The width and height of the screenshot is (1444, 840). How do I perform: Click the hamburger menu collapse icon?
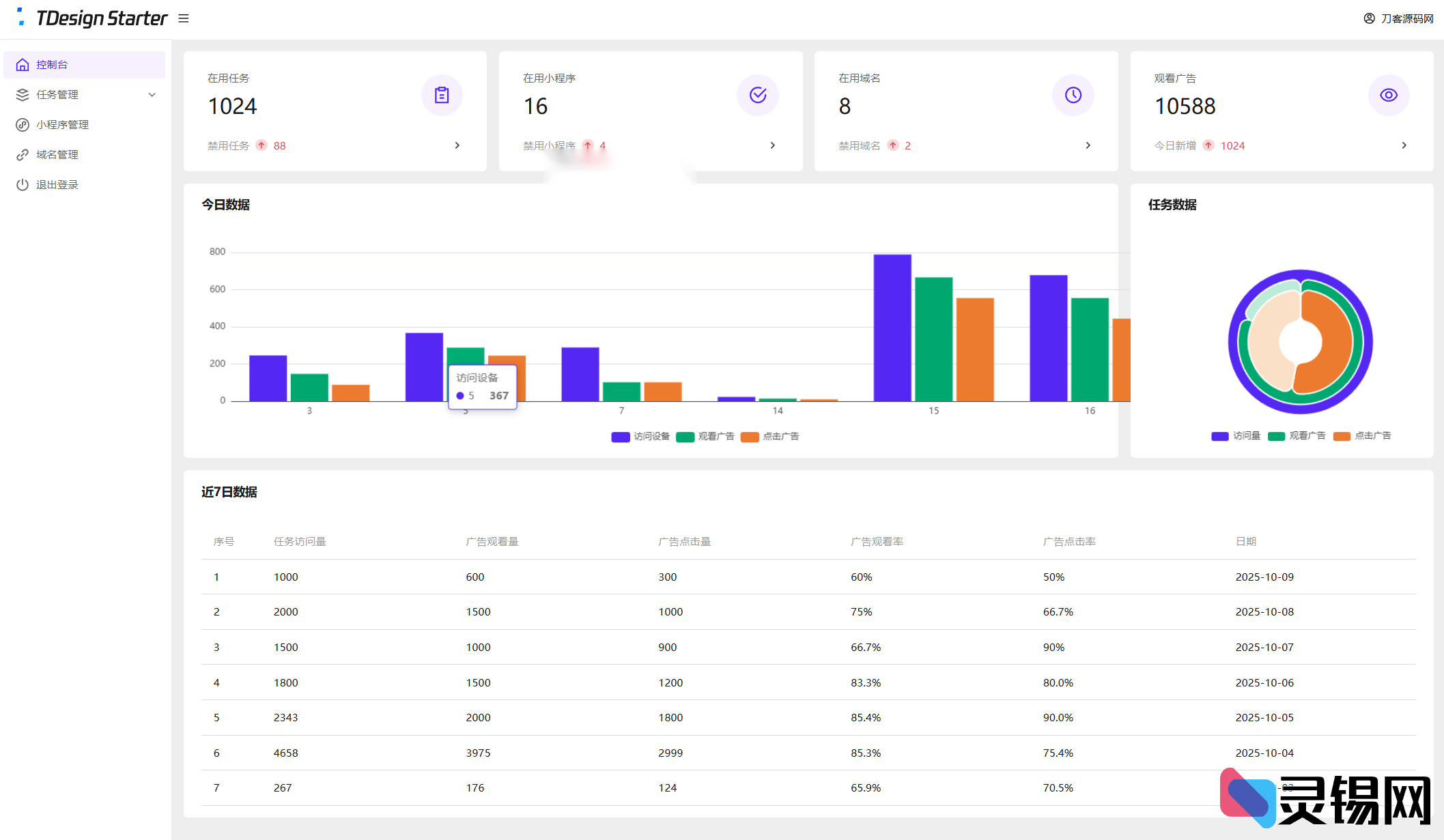pos(183,18)
